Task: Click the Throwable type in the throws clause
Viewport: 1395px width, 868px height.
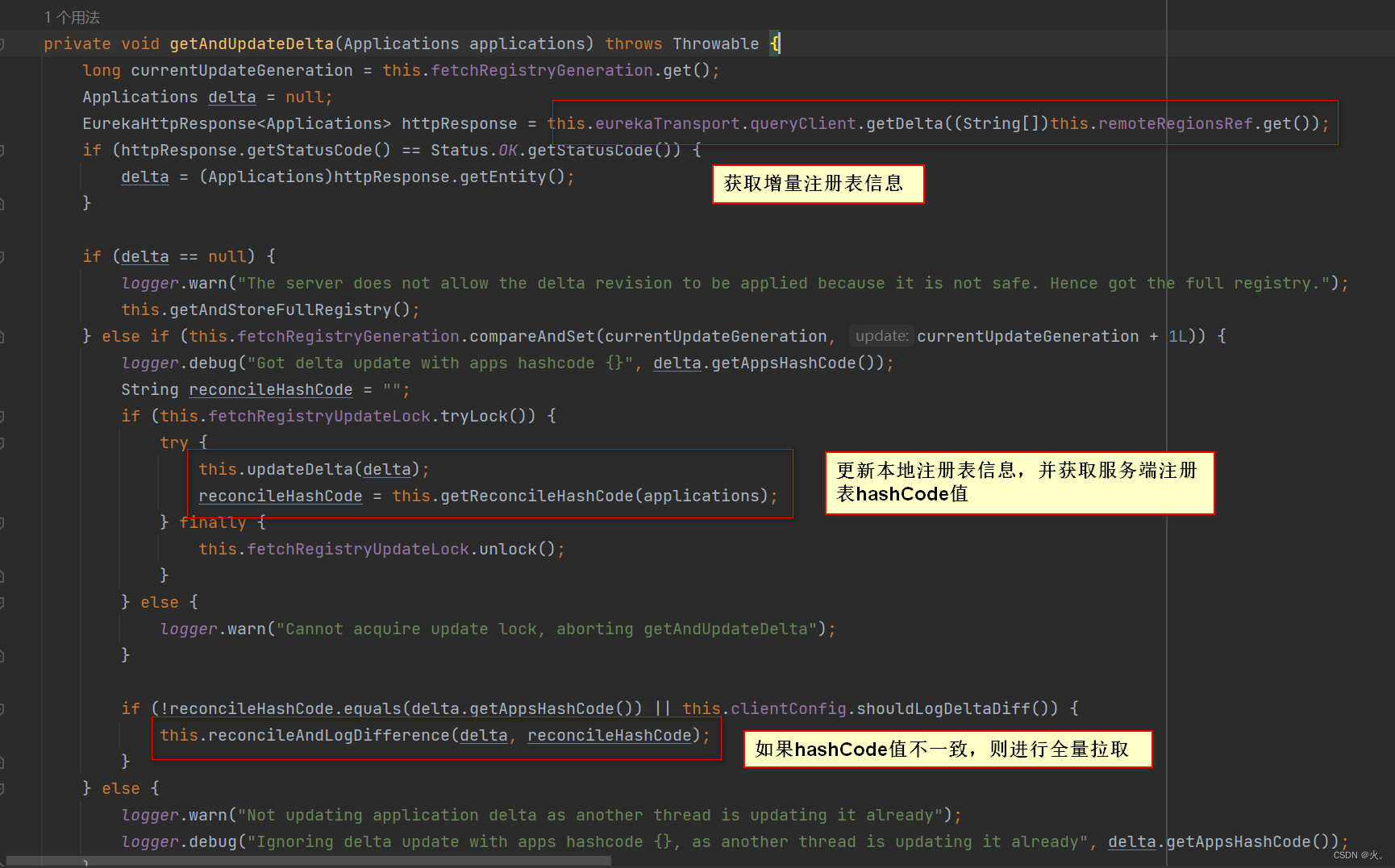Action: (x=716, y=44)
